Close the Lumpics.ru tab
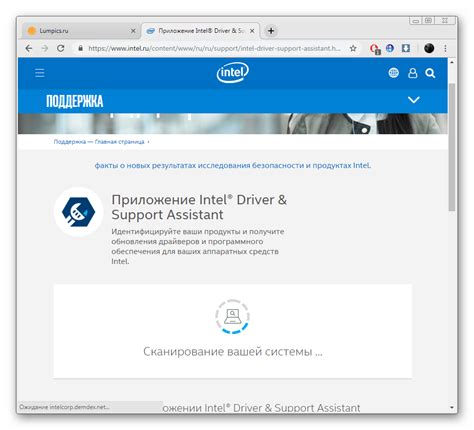 (133, 31)
